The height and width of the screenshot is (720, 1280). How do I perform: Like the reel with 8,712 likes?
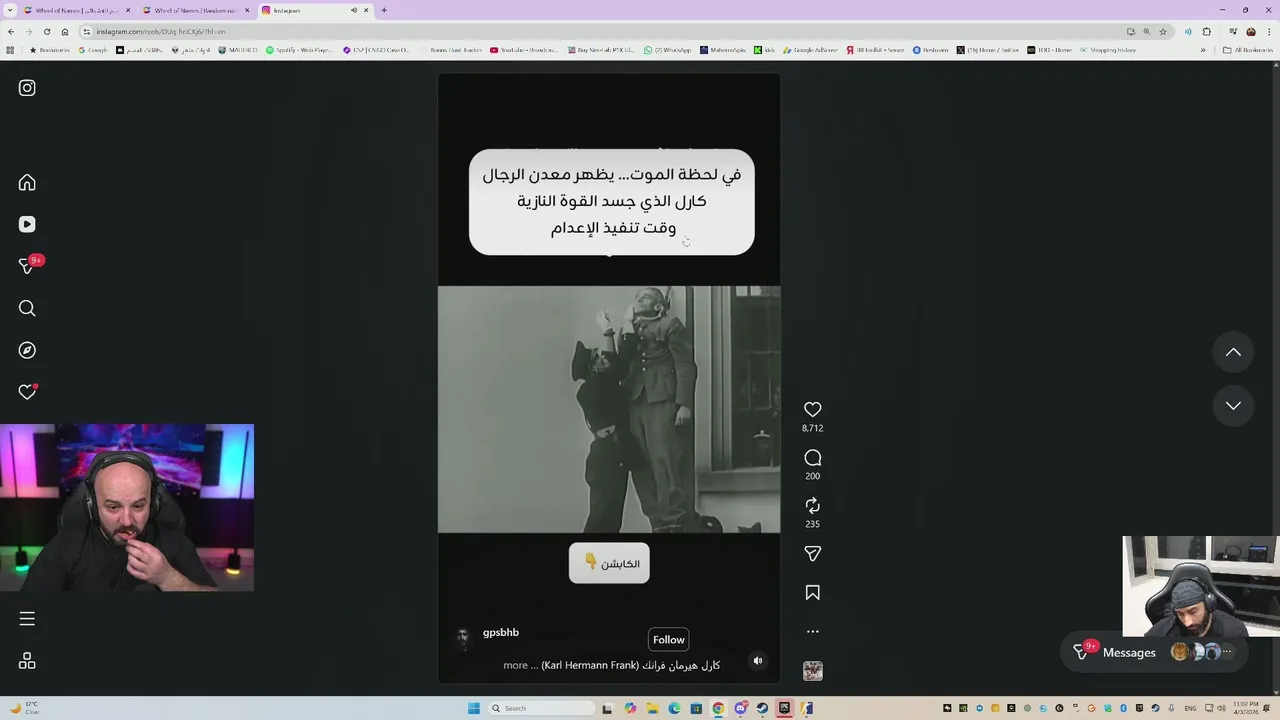coord(812,409)
